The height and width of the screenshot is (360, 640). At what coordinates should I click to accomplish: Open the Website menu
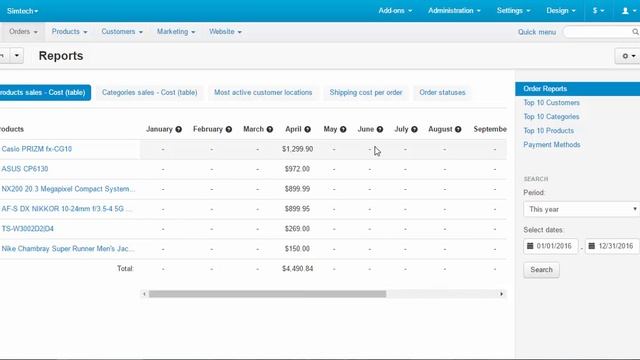tap(225, 31)
